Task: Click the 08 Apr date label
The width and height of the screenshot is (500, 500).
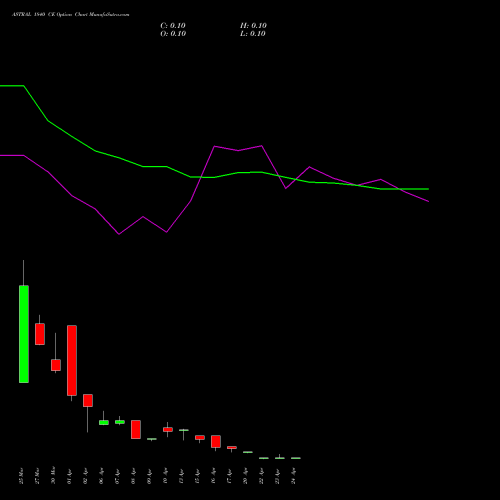Action: [134, 476]
